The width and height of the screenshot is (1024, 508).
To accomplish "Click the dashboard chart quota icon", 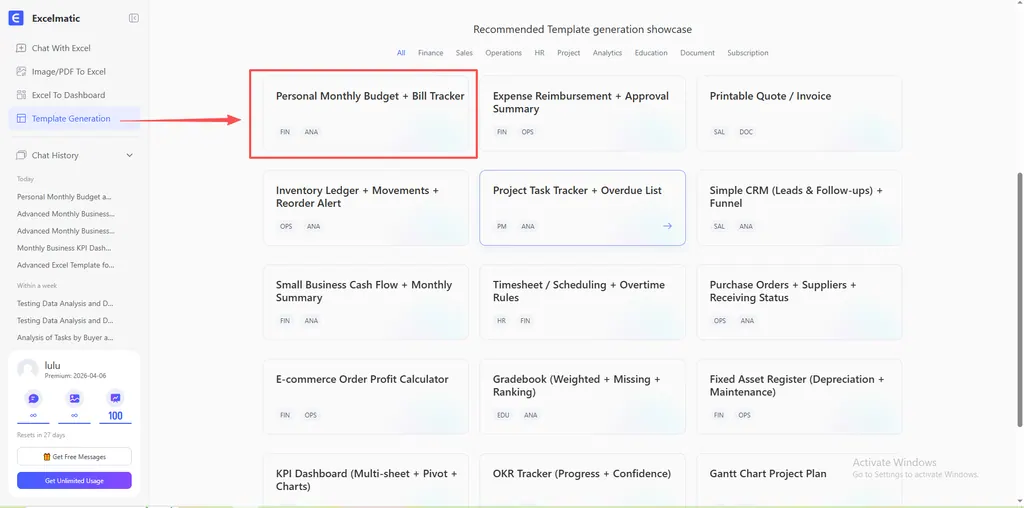I will 115,398.
